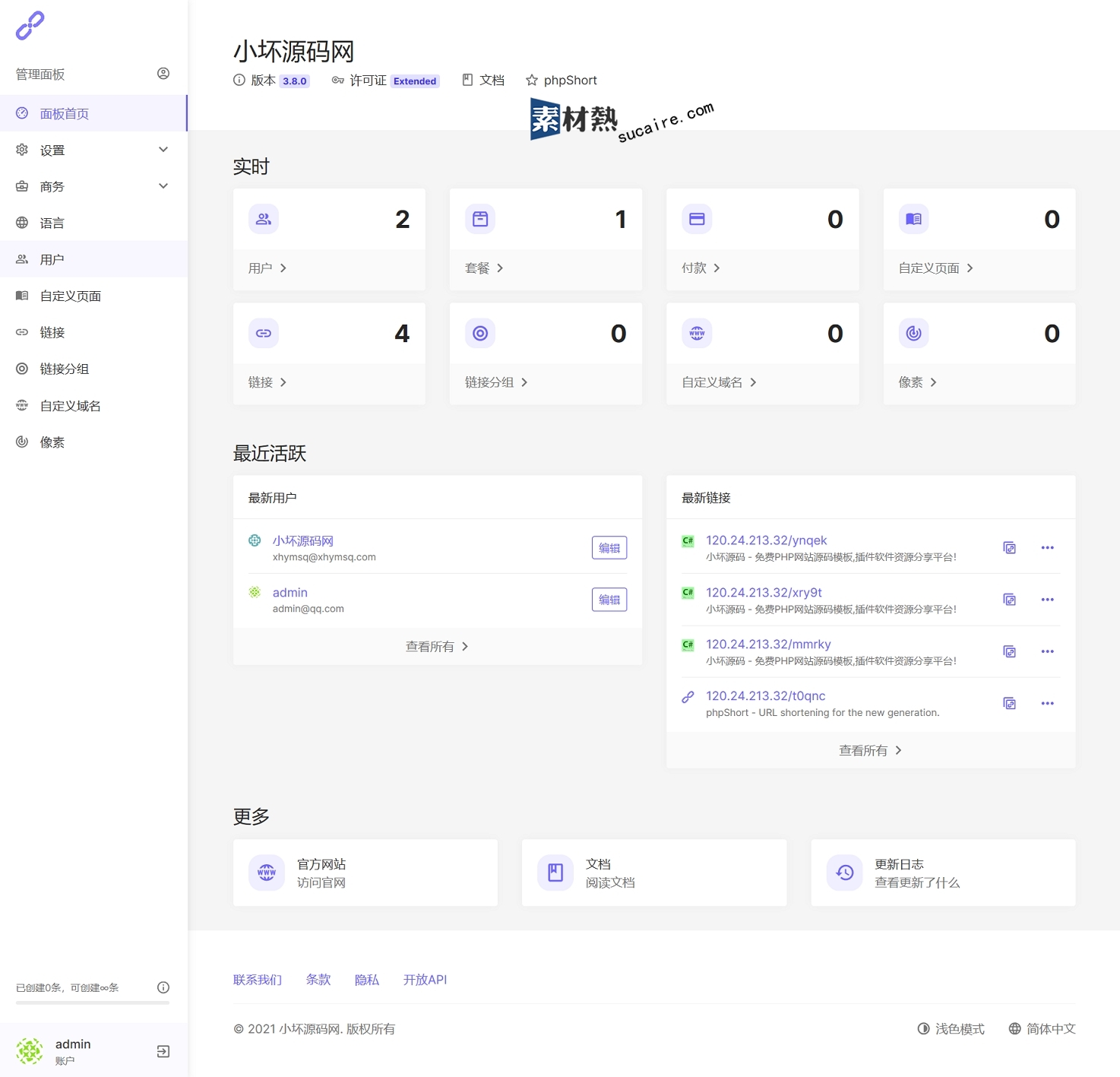Open the account icon beside 管理面板
1120x1077 pixels.
(163, 74)
